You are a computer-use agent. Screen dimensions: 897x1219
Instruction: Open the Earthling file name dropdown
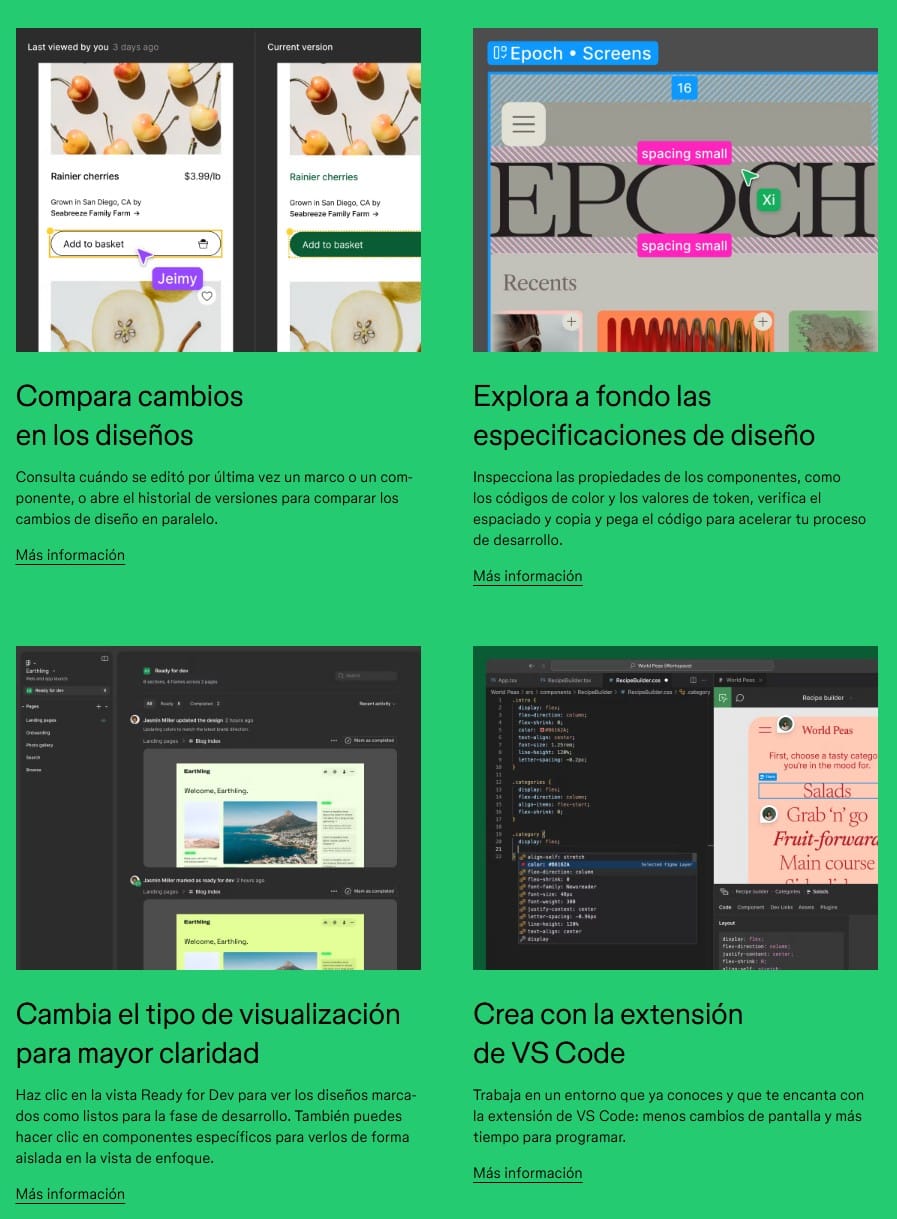tap(40, 671)
